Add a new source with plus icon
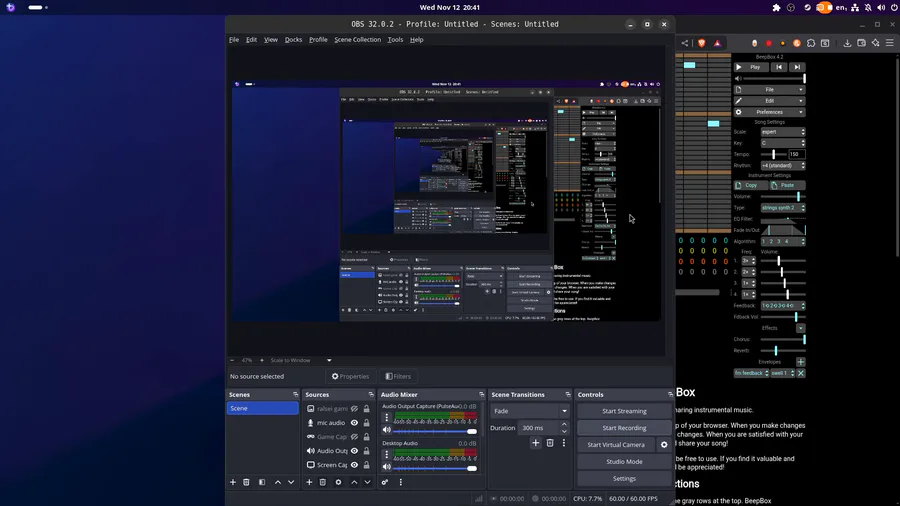Image resolution: width=900 pixels, height=506 pixels. coord(310,482)
